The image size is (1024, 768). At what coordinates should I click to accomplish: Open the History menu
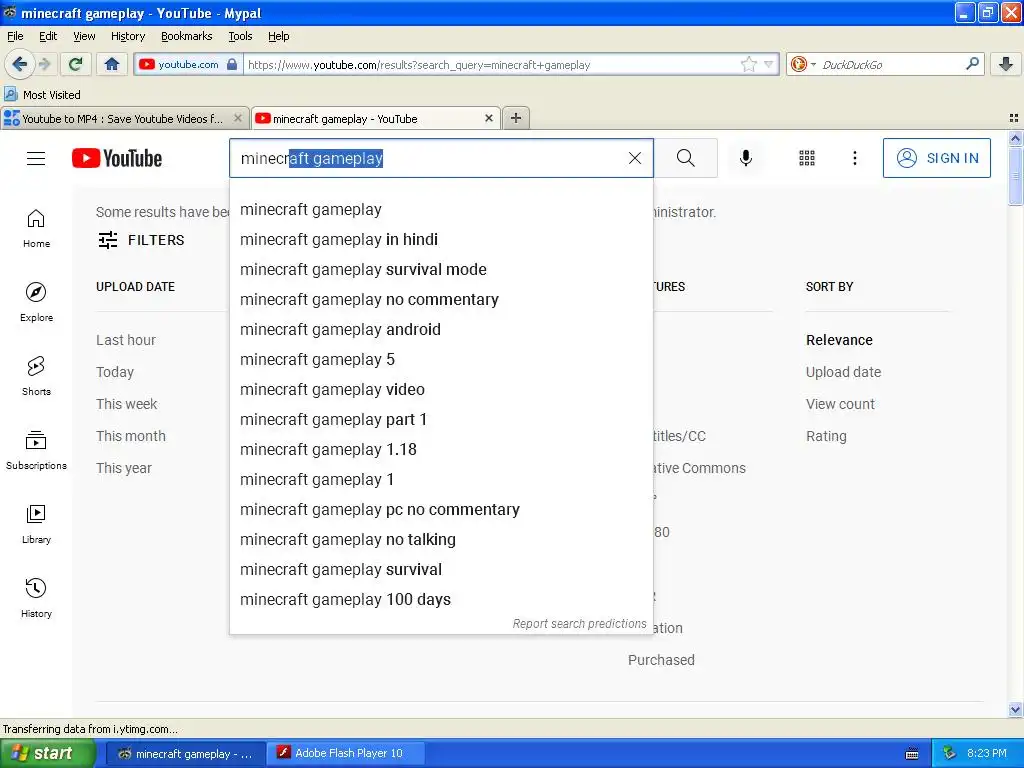click(127, 36)
